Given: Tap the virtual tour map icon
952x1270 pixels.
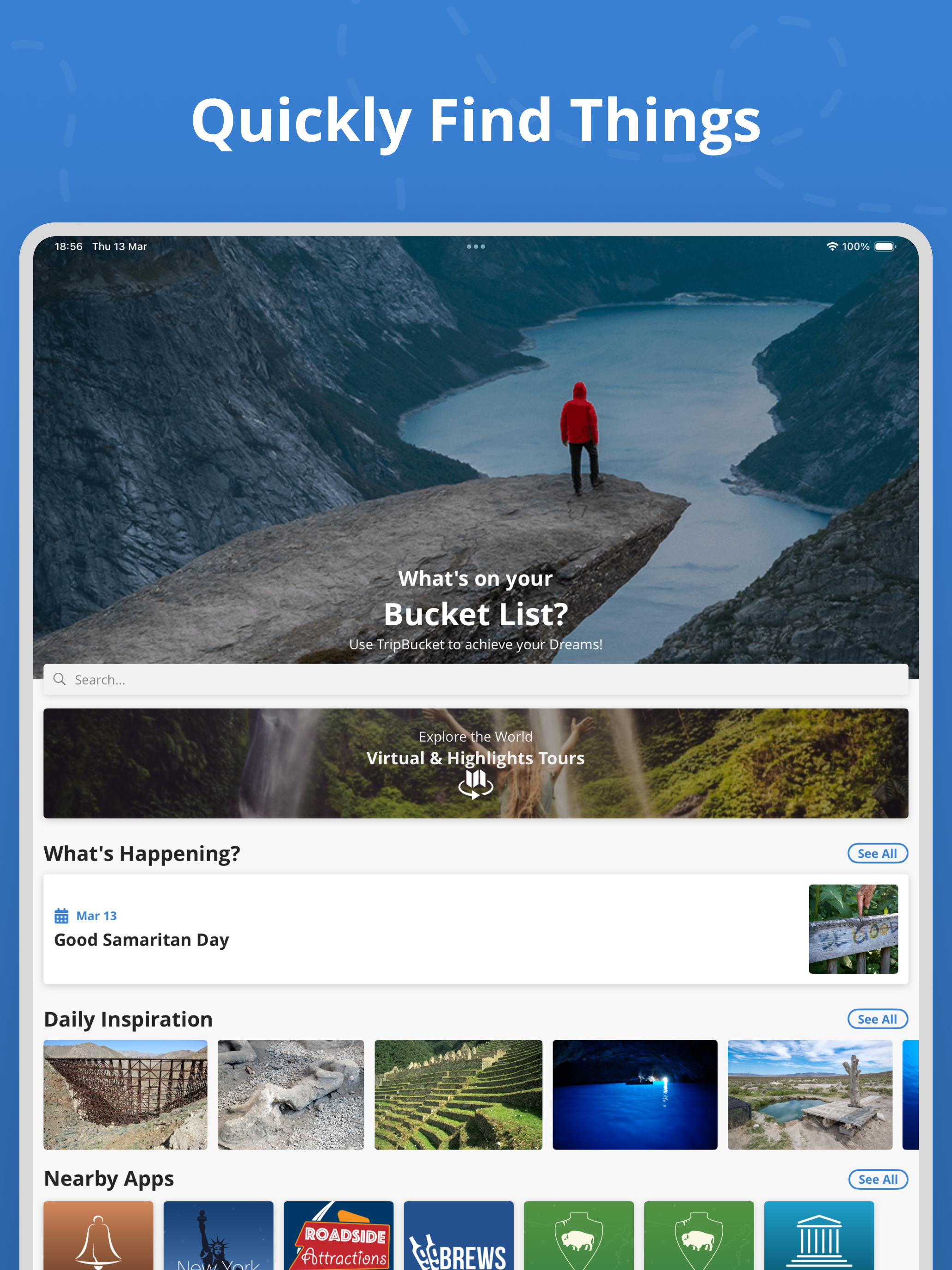Looking at the screenshot, I should (476, 784).
